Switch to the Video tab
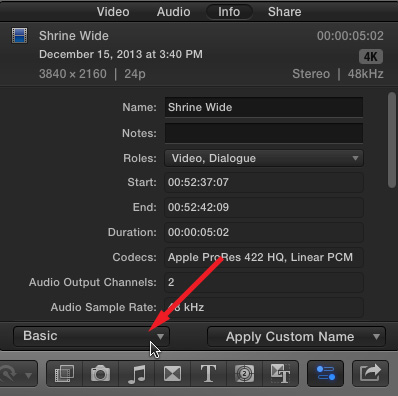The image size is (398, 396). point(113,12)
